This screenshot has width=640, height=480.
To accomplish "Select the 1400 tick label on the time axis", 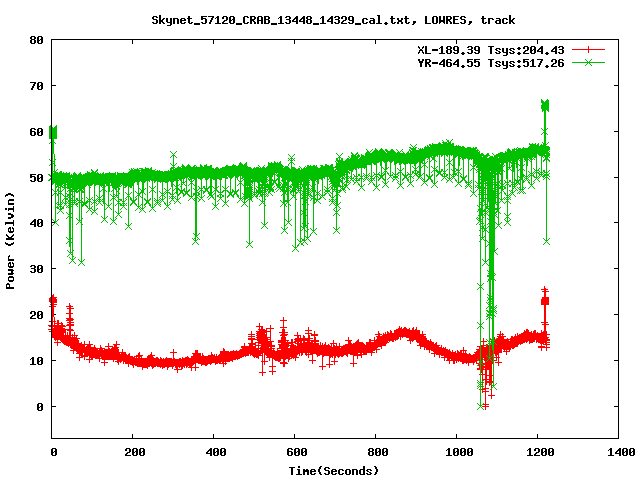I will [x=620, y=452].
